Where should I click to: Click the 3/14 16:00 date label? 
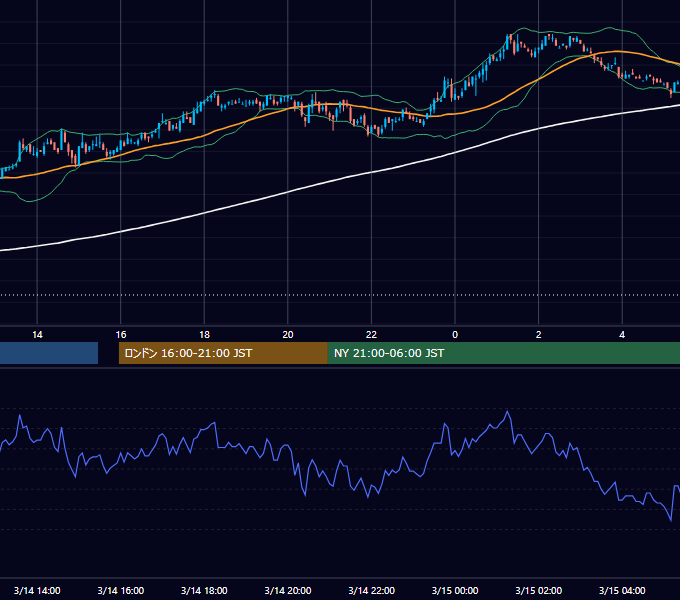point(121,590)
